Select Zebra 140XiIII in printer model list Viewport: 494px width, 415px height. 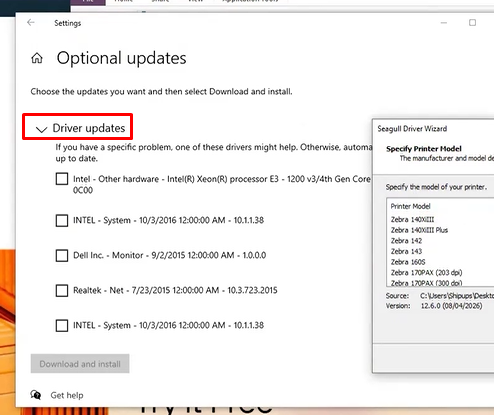pyautogui.click(x=412, y=219)
